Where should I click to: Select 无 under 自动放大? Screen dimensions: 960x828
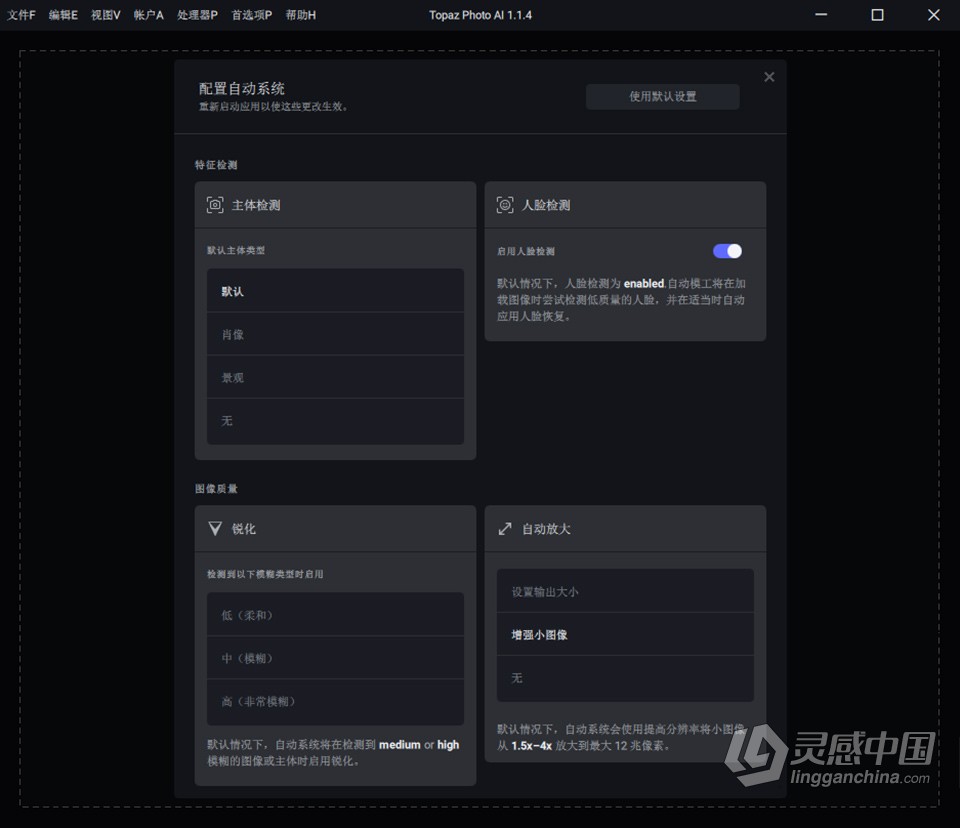point(625,679)
